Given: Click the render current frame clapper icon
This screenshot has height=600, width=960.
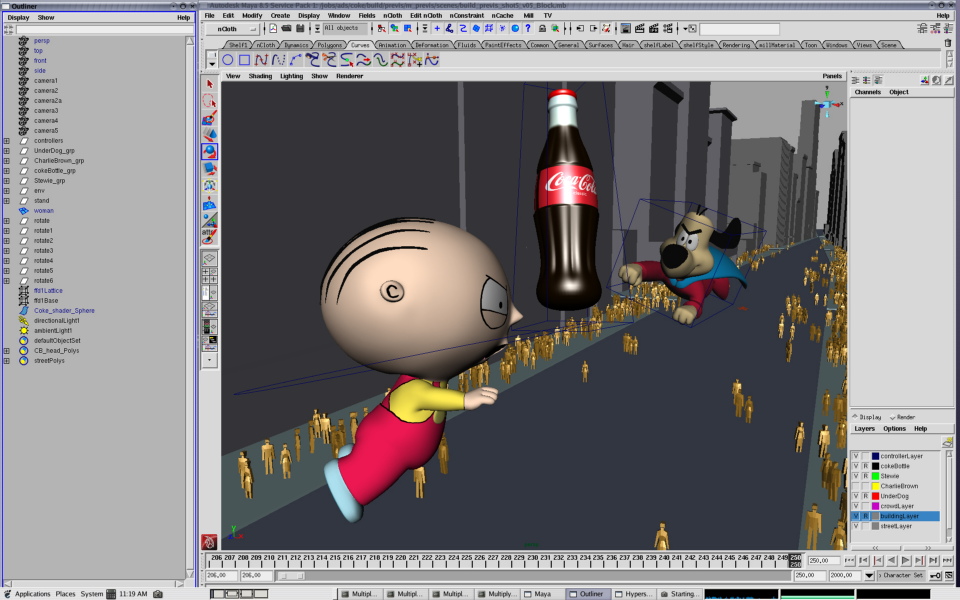Looking at the screenshot, I should click(x=640, y=28).
